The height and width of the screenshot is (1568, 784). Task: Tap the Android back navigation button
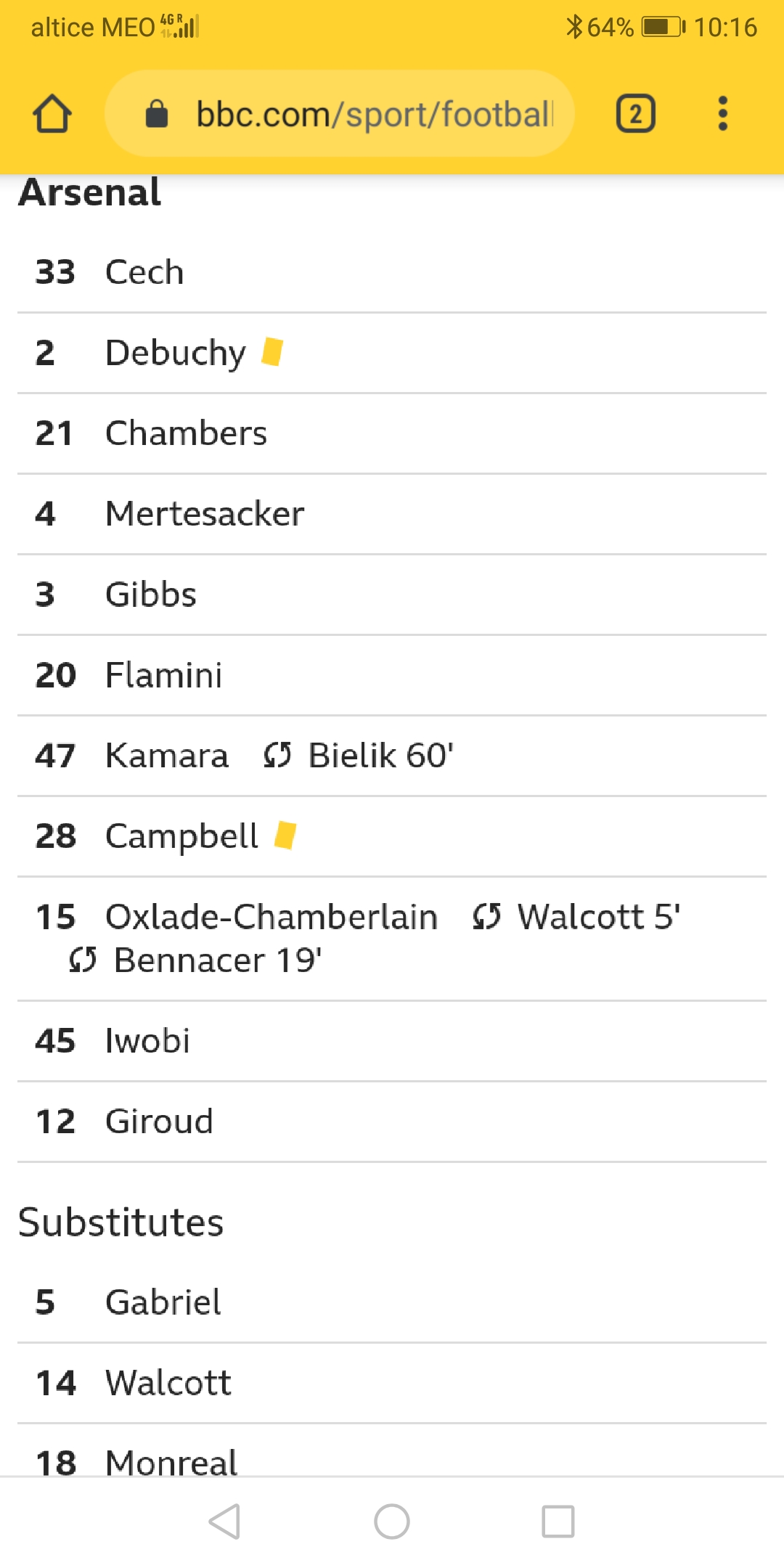(225, 1521)
